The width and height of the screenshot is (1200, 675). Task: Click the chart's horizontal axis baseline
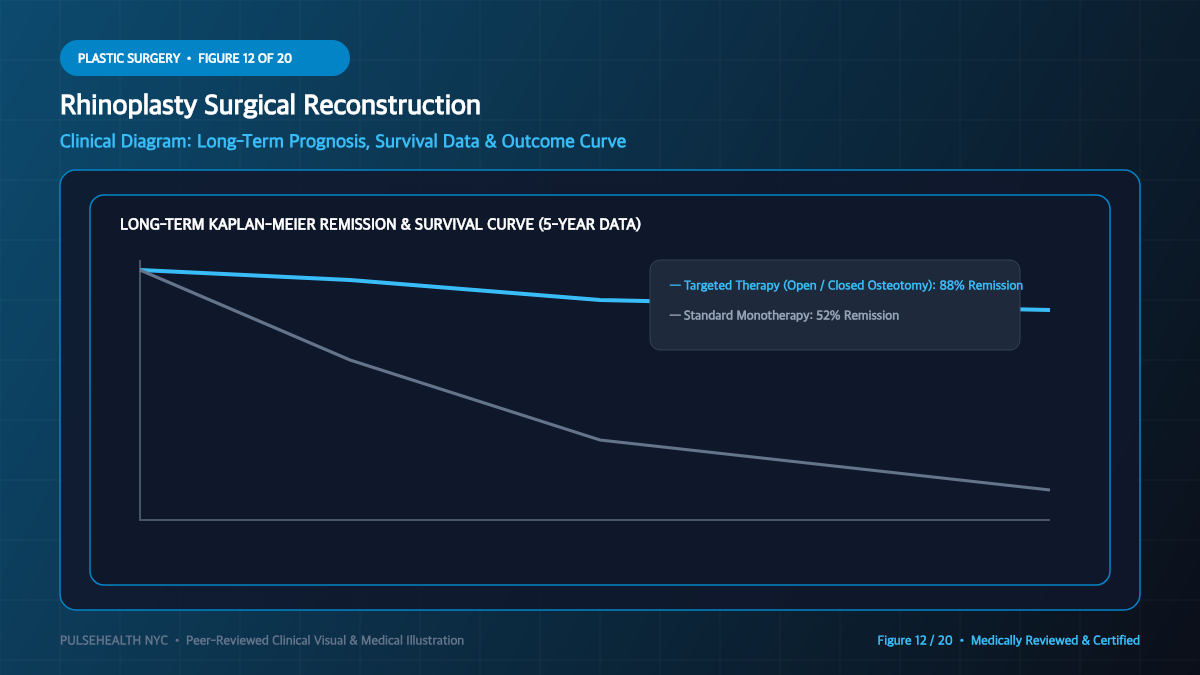click(x=595, y=520)
